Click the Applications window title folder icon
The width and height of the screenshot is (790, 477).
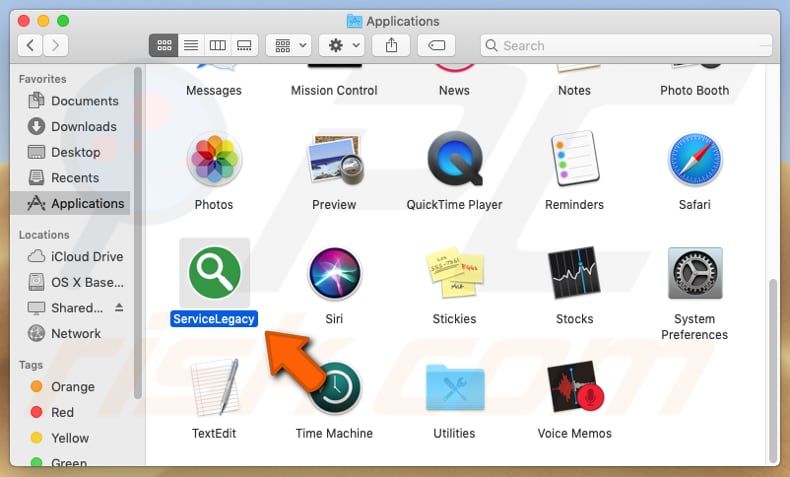pos(355,21)
